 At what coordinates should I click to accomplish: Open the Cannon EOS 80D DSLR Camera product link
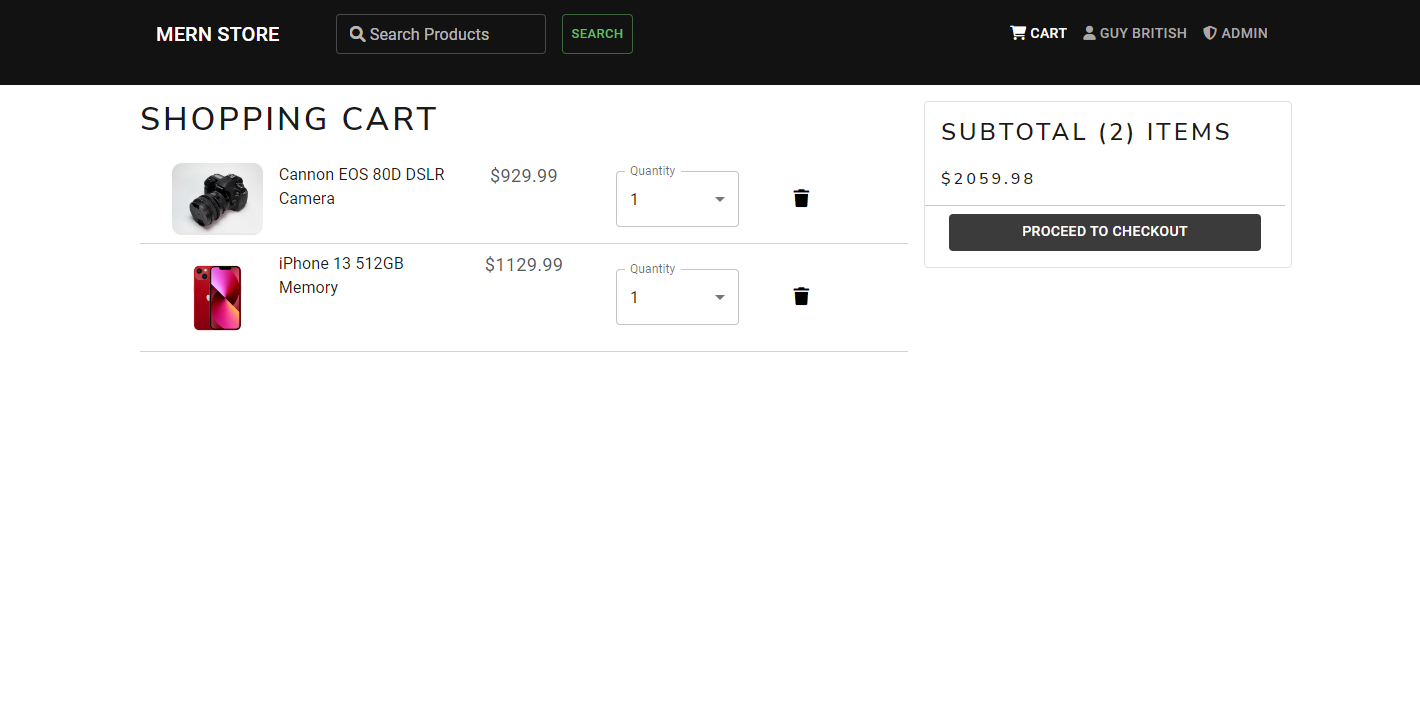point(362,186)
